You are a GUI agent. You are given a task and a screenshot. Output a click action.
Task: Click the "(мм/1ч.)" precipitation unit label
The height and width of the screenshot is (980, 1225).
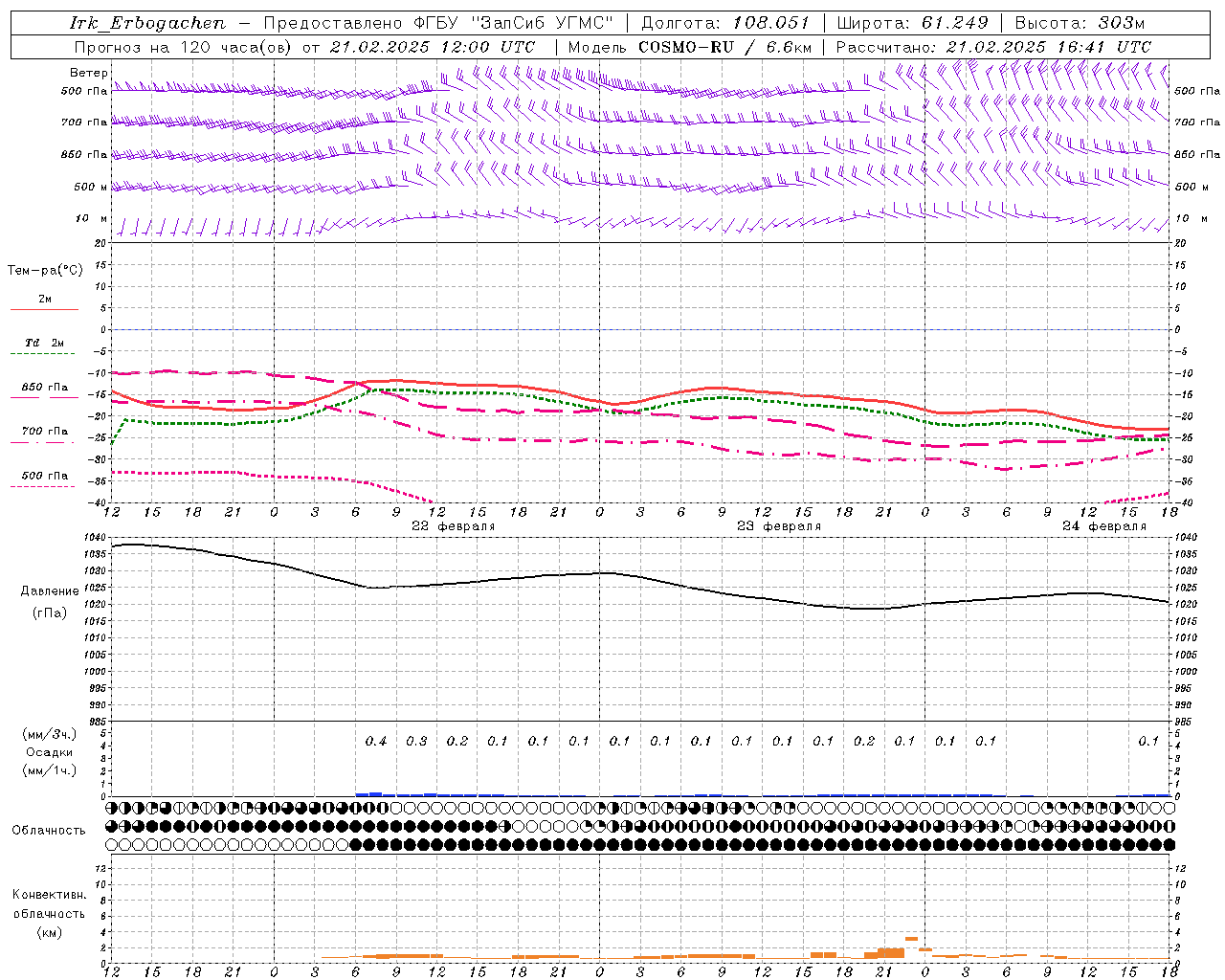click(x=50, y=770)
